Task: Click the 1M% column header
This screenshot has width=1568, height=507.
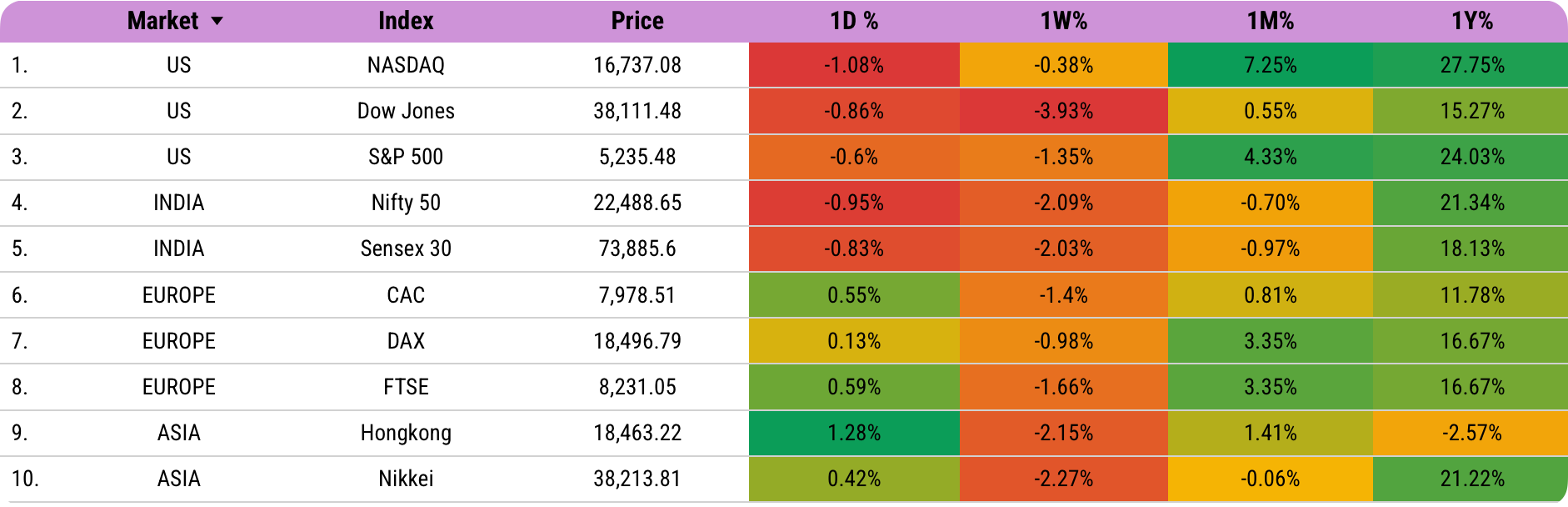Action: pyautogui.click(x=1270, y=22)
